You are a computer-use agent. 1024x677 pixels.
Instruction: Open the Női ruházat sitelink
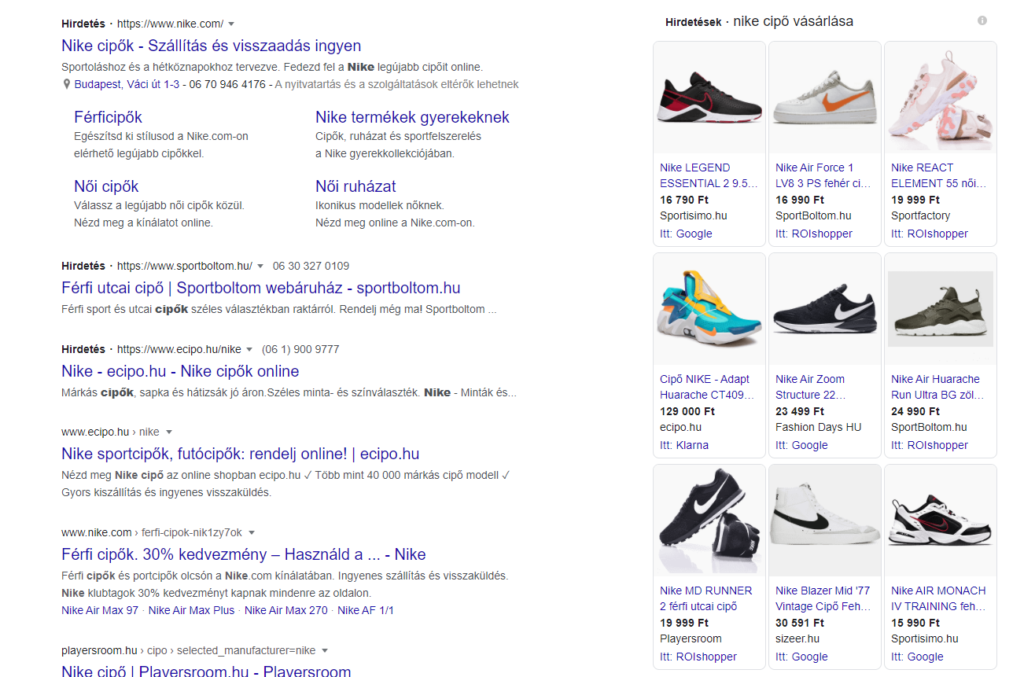(355, 187)
